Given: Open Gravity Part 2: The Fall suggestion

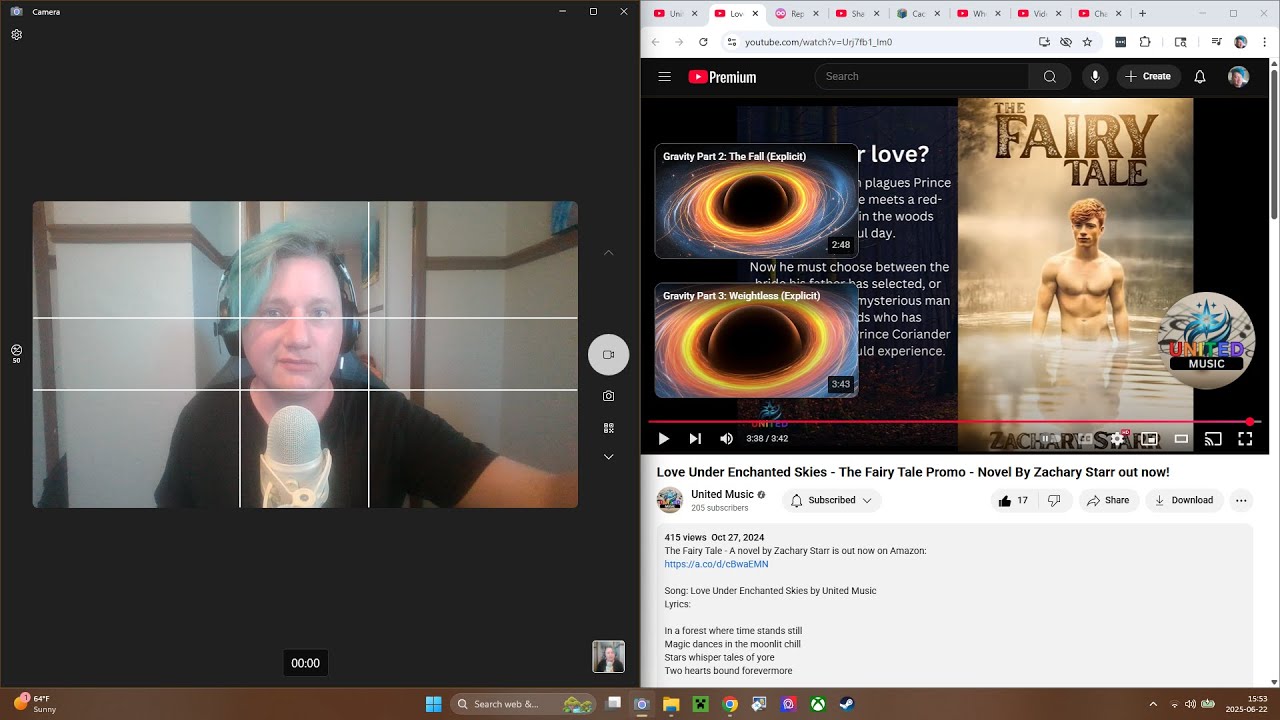Looking at the screenshot, I should click(756, 201).
